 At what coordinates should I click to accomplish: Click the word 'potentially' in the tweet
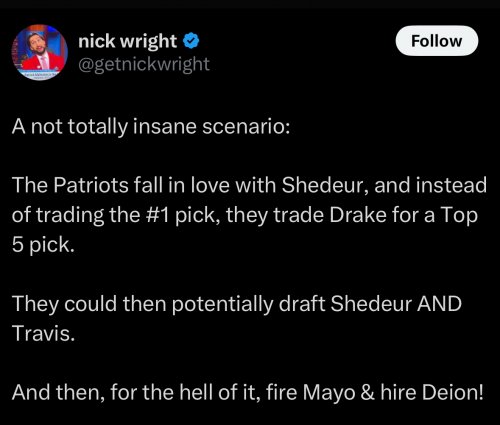pyautogui.click(x=222, y=304)
